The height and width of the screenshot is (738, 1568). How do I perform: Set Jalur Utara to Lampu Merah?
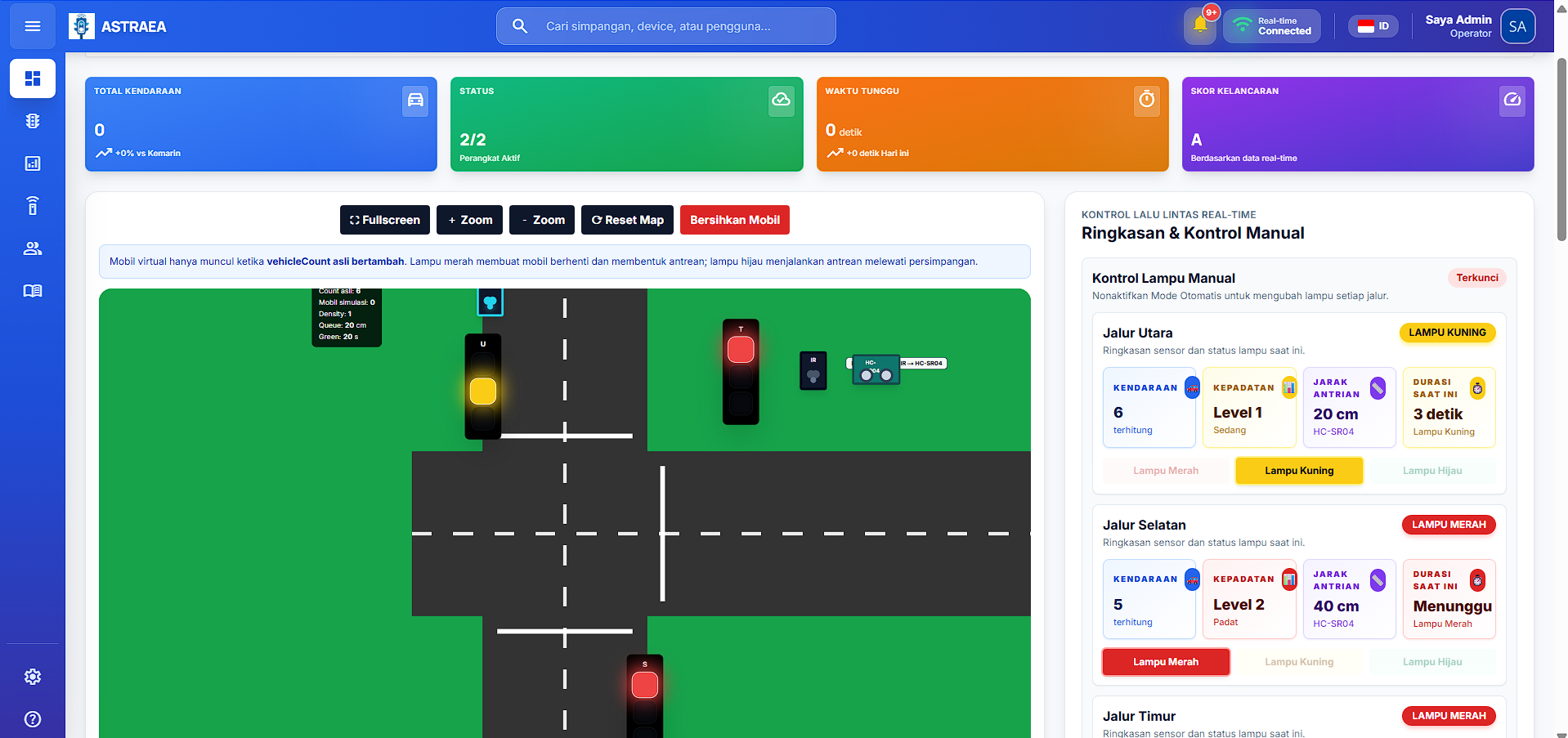tap(1166, 471)
